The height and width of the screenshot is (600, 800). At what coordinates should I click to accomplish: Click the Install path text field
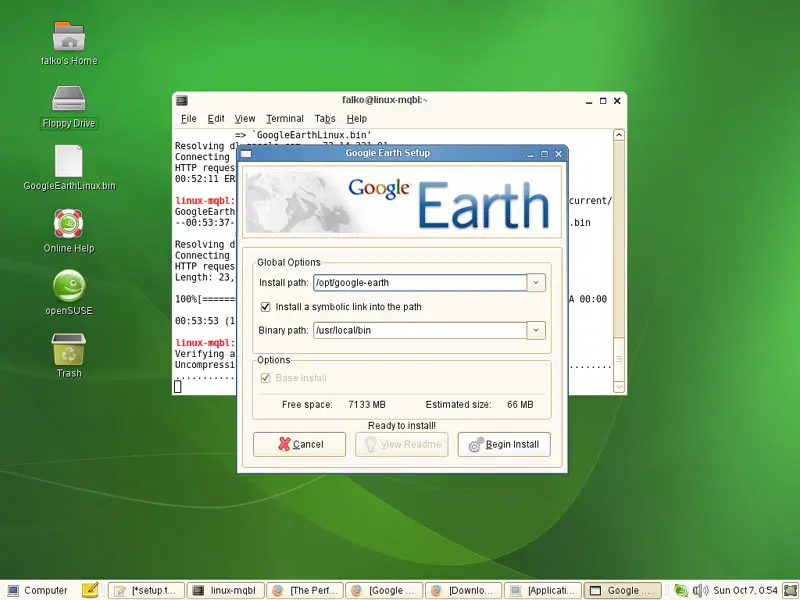pos(420,283)
